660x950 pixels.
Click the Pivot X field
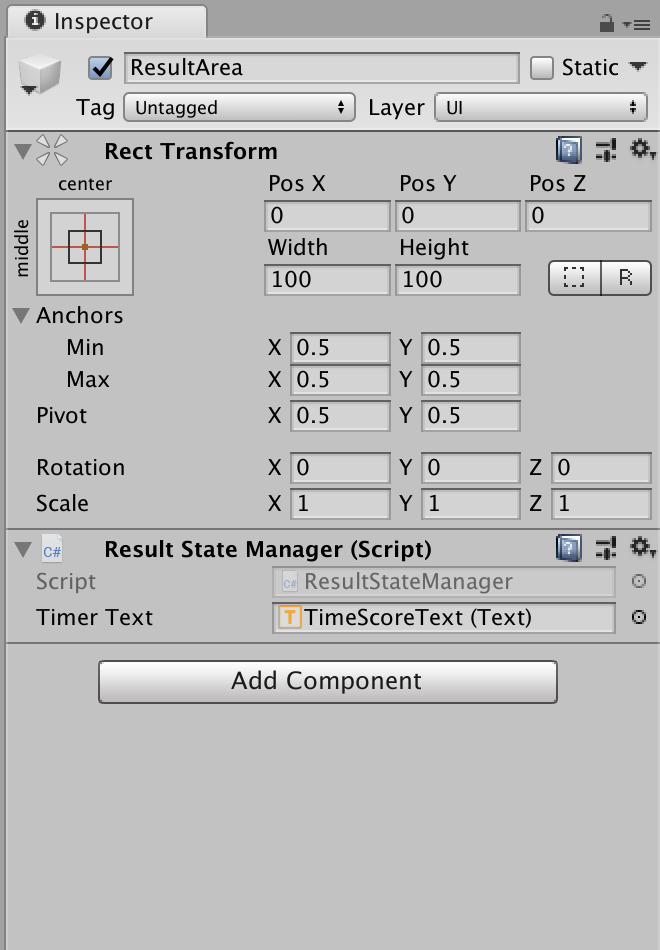point(340,416)
